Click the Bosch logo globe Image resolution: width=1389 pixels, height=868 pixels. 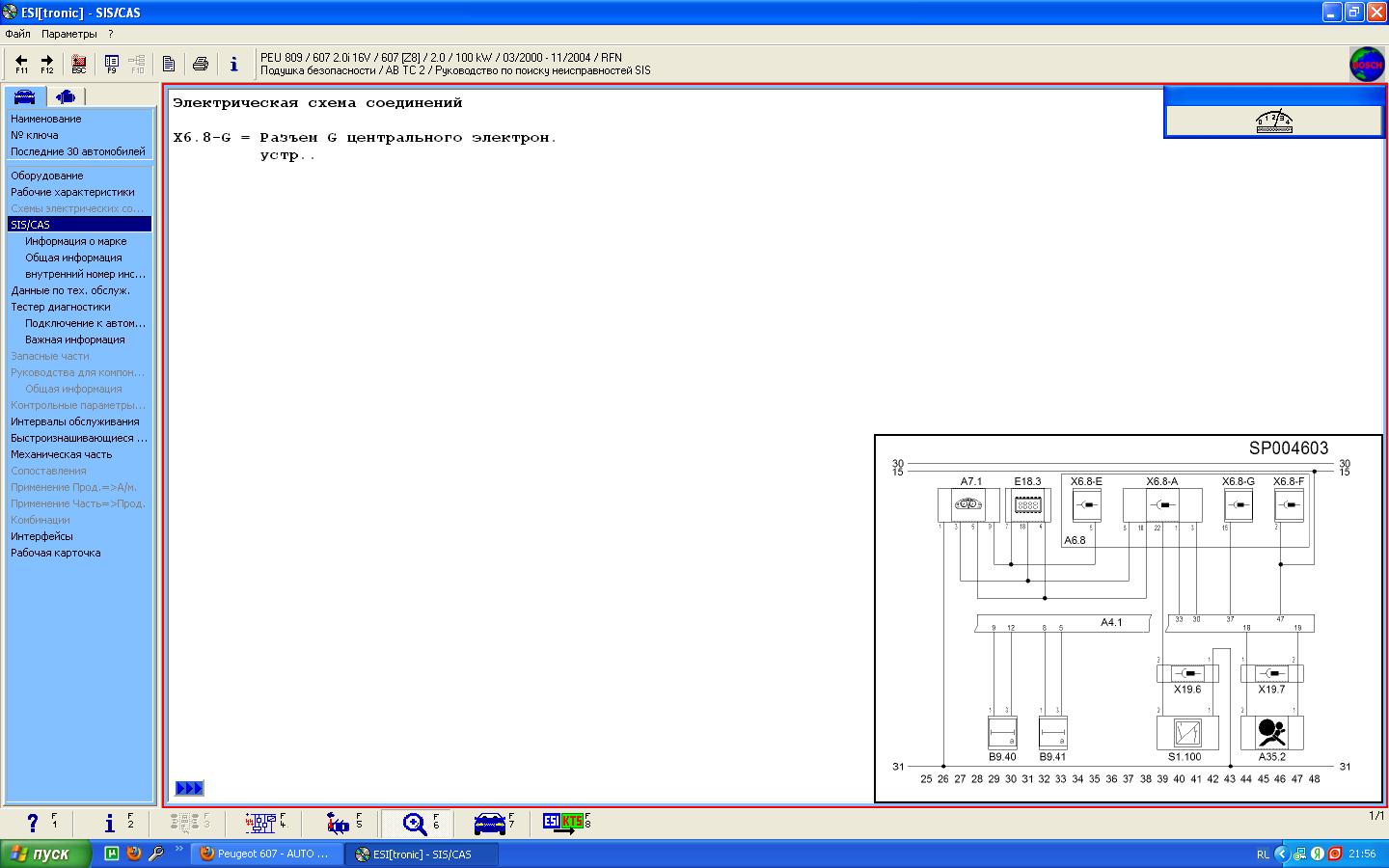point(1367,65)
